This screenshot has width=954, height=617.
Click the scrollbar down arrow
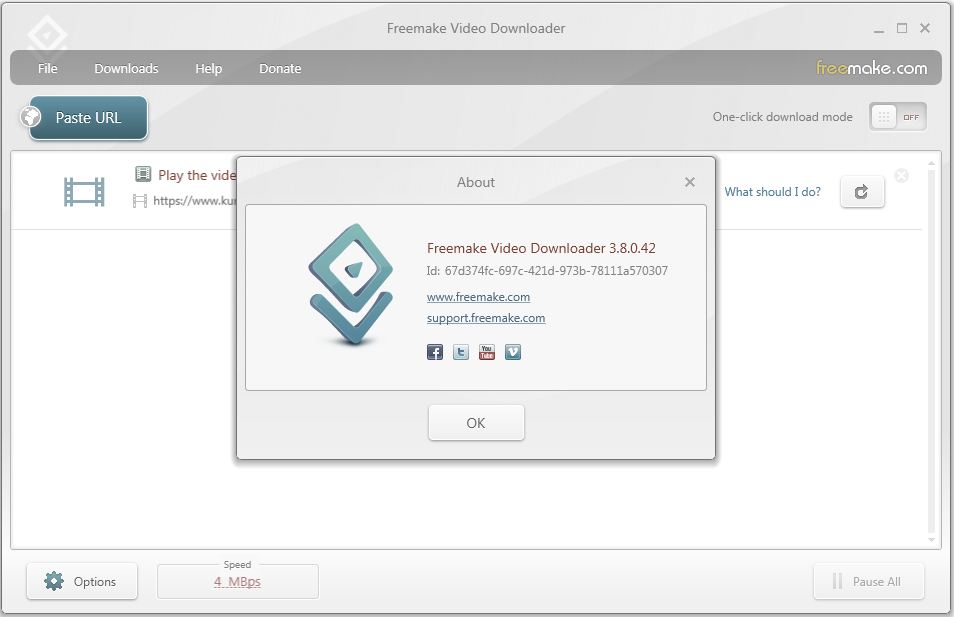click(931, 540)
